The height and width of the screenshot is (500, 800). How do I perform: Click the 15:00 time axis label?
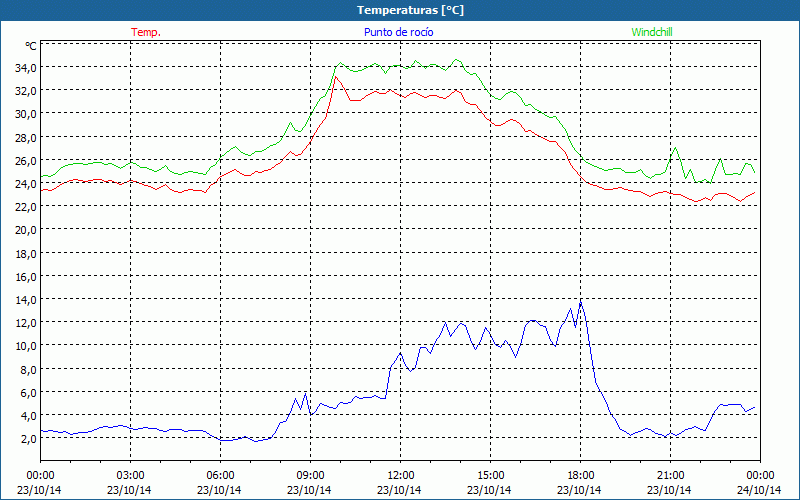click(x=490, y=476)
